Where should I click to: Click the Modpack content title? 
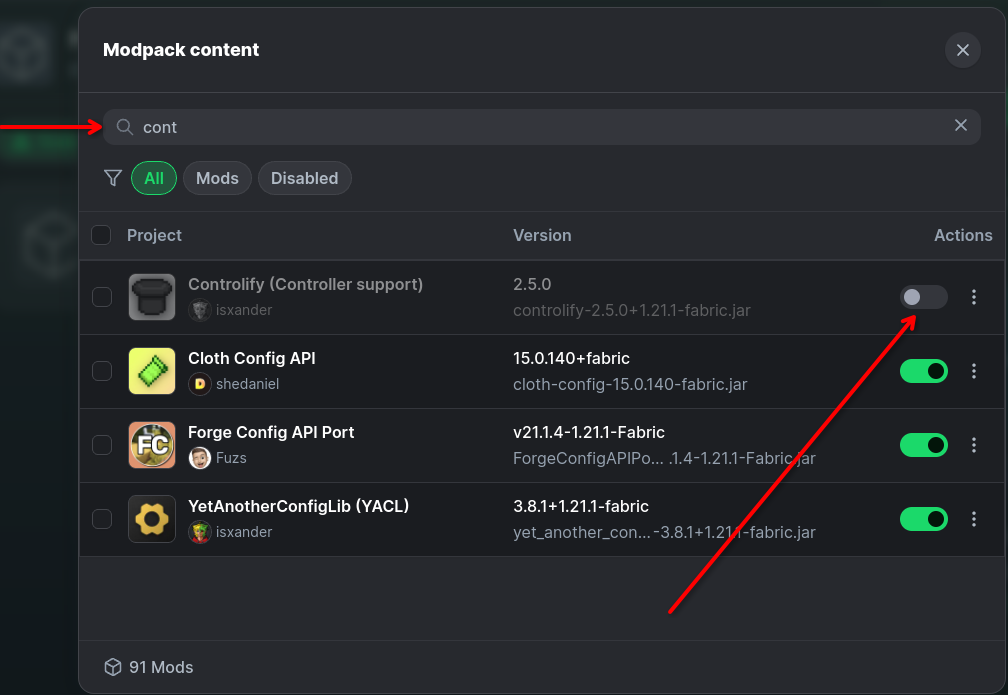pos(181,50)
